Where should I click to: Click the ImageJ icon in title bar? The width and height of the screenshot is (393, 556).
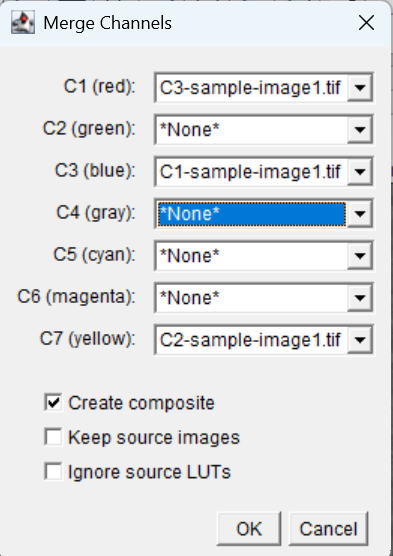(23, 22)
